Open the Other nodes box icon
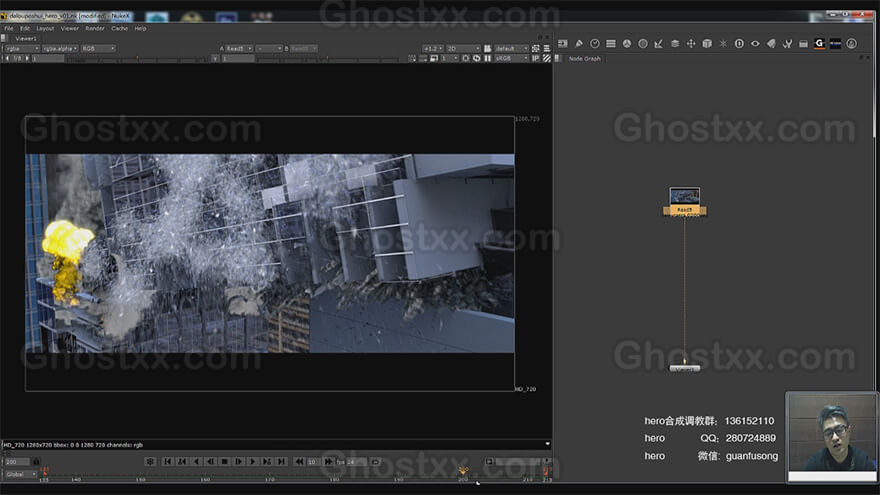This screenshot has width=880, height=495. 803,44
